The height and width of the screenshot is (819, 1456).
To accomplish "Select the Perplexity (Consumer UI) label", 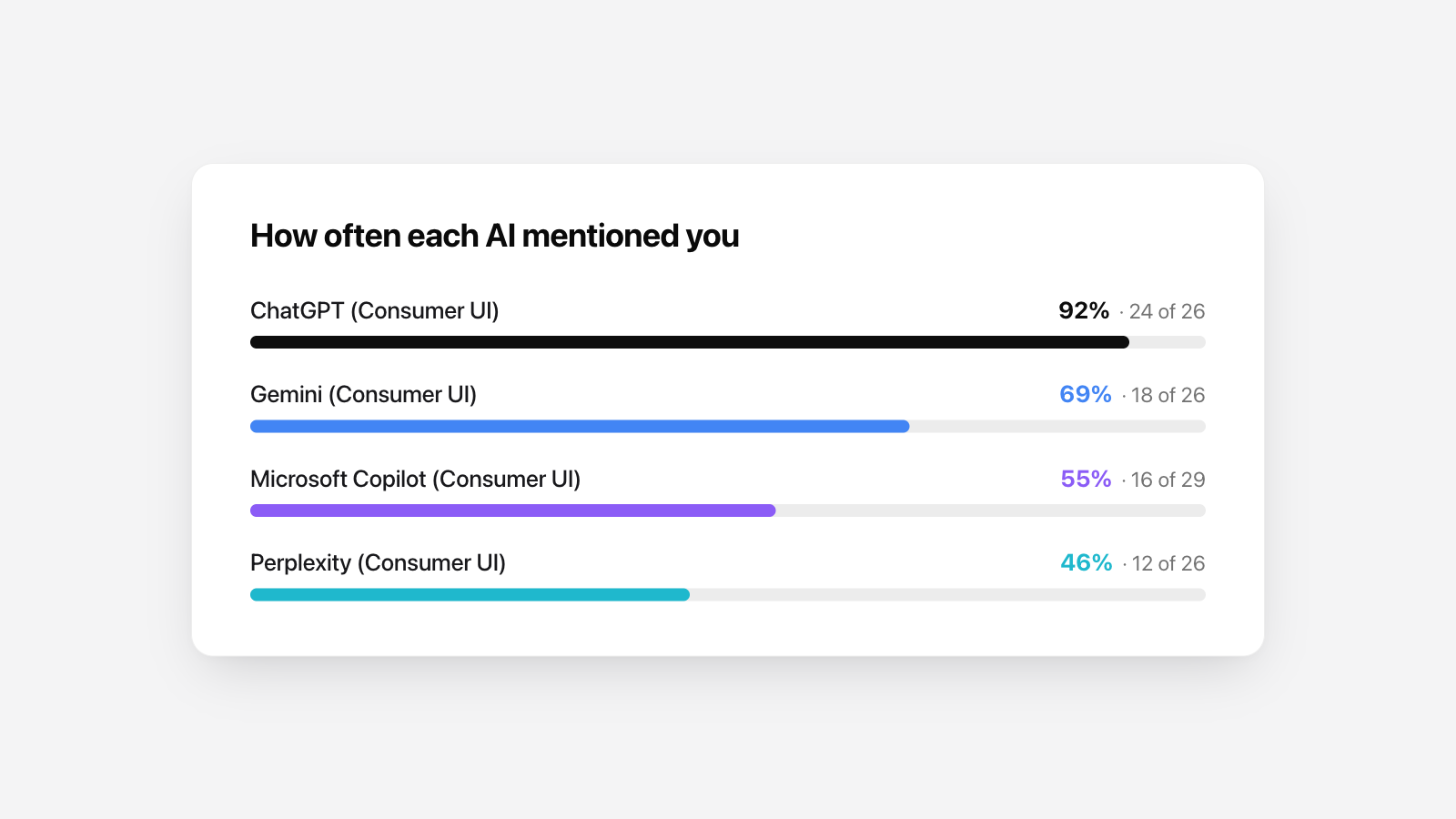I will (378, 563).
